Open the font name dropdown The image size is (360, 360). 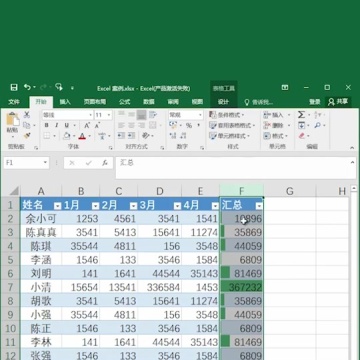(x=90, y=115)
